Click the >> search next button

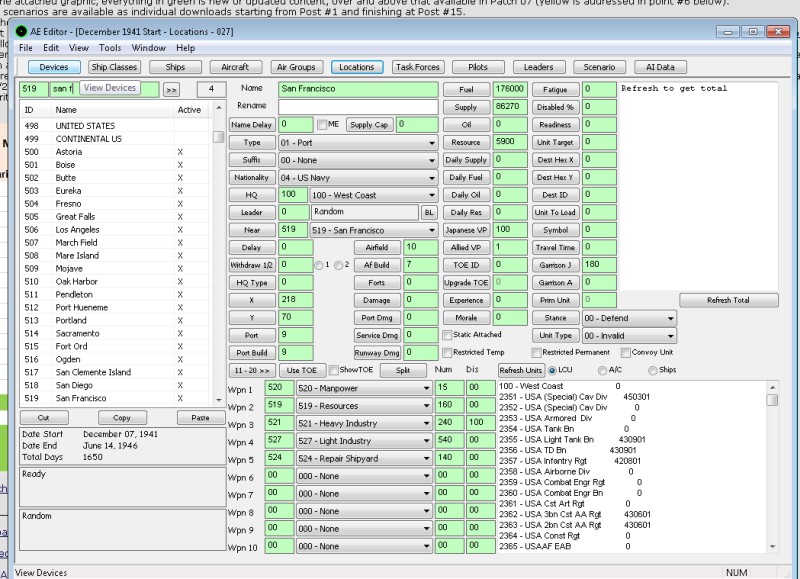171,90
